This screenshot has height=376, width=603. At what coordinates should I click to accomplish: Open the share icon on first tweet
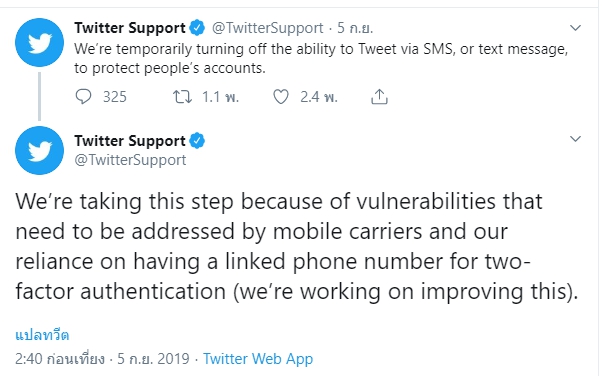(x=379, y=96)
